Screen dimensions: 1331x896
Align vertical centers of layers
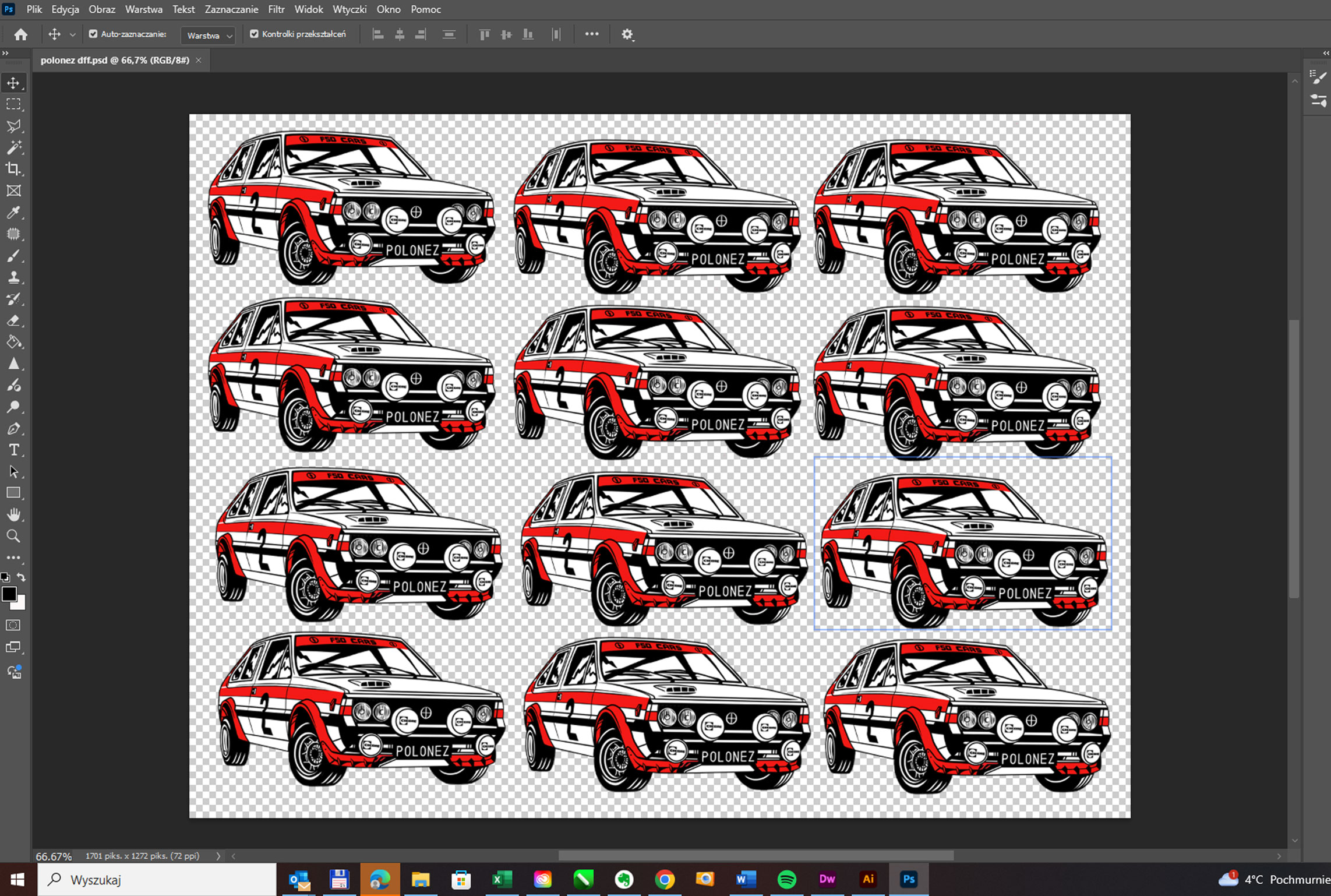(506, 34)
